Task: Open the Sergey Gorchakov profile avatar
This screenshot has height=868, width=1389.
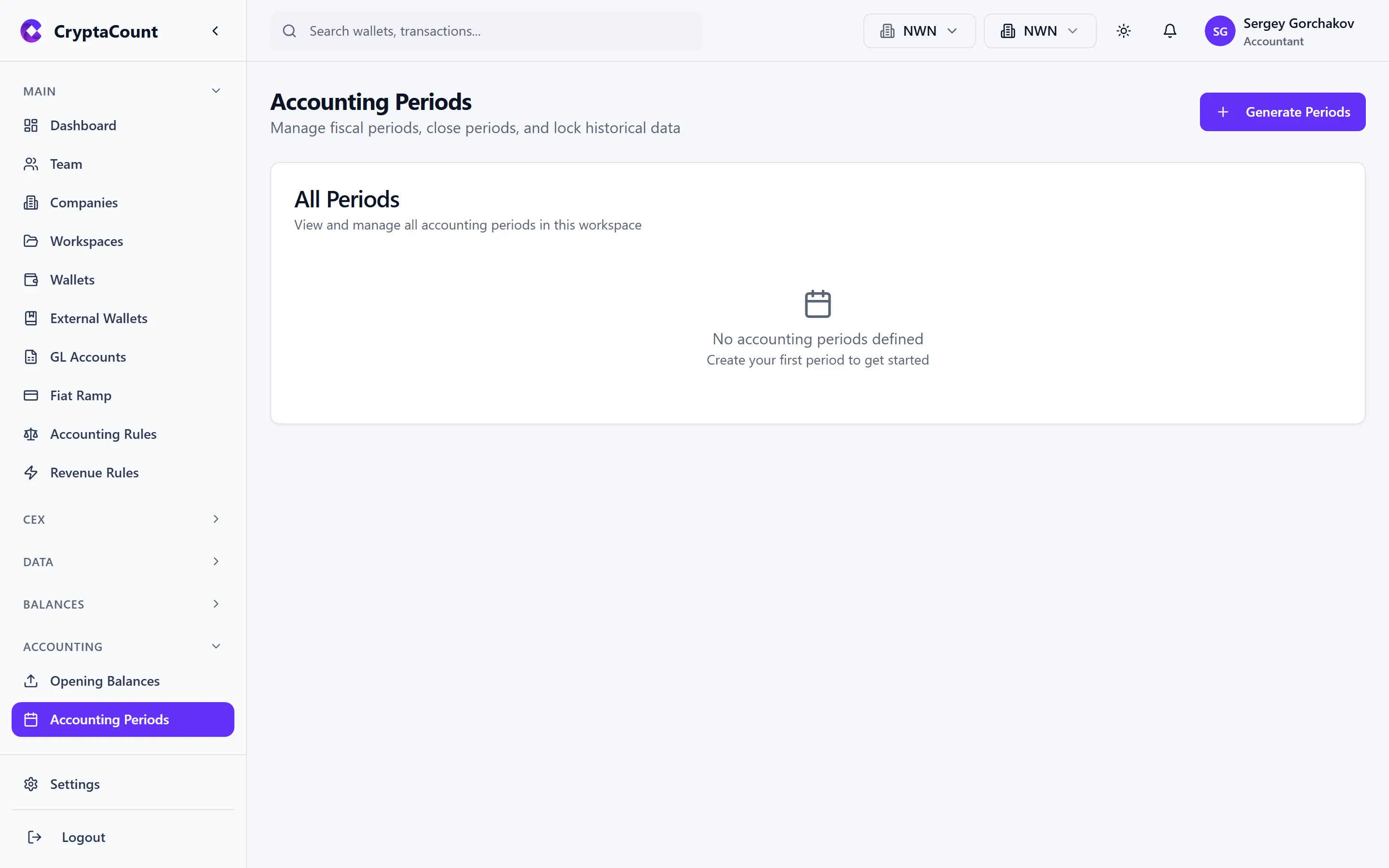Action: 1220,31
